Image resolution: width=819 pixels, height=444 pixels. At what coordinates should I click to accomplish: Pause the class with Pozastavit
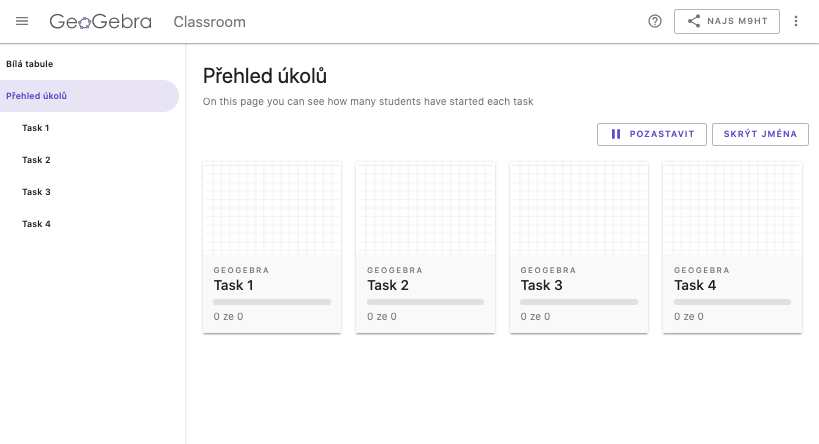(x=651, y=134)
